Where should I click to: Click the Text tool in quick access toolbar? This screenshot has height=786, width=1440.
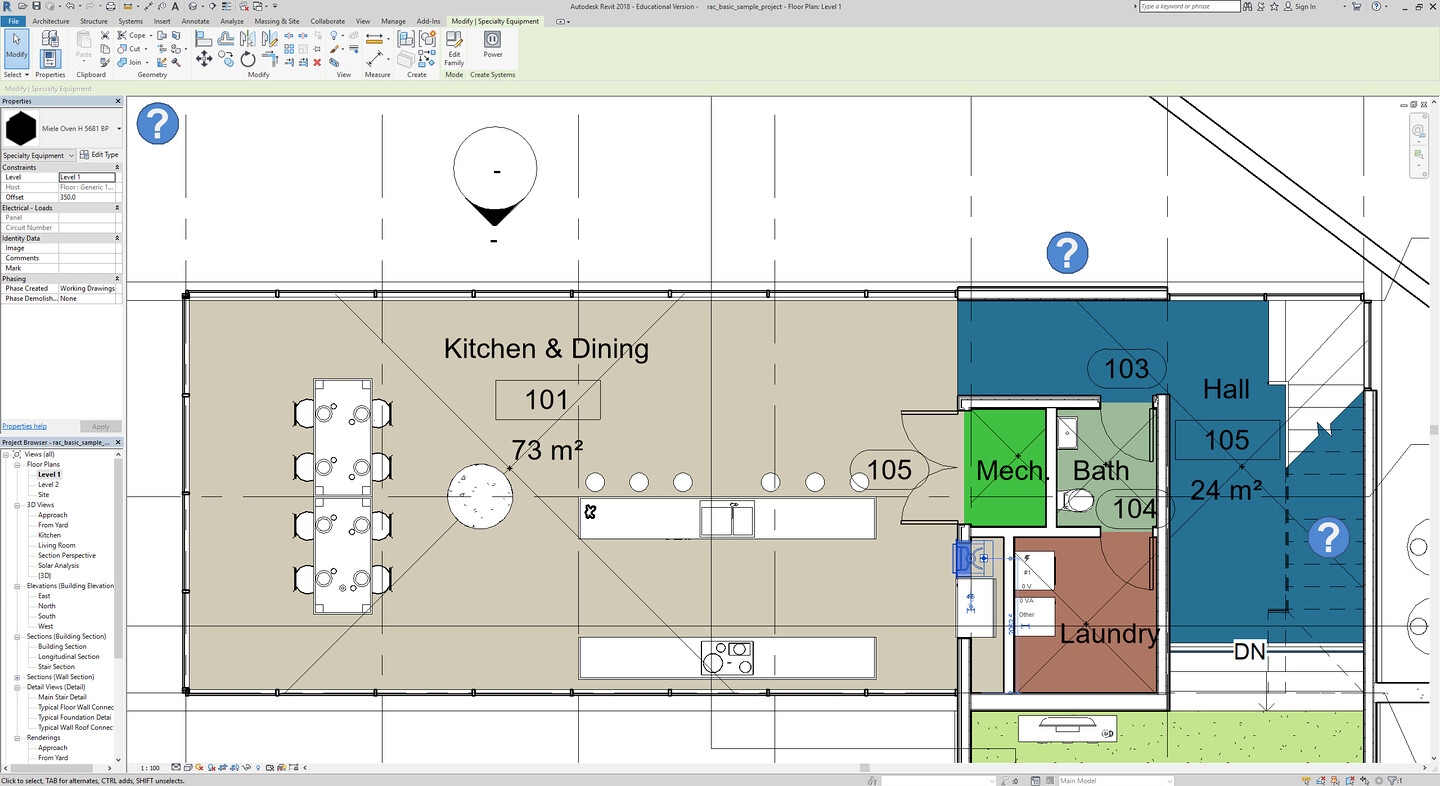point(175,7)
